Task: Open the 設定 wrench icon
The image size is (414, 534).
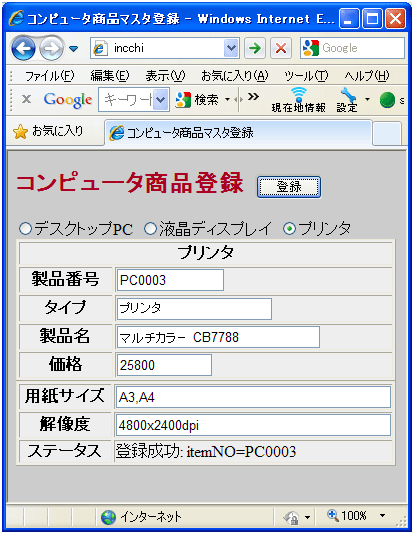Action: click(348, 95)
